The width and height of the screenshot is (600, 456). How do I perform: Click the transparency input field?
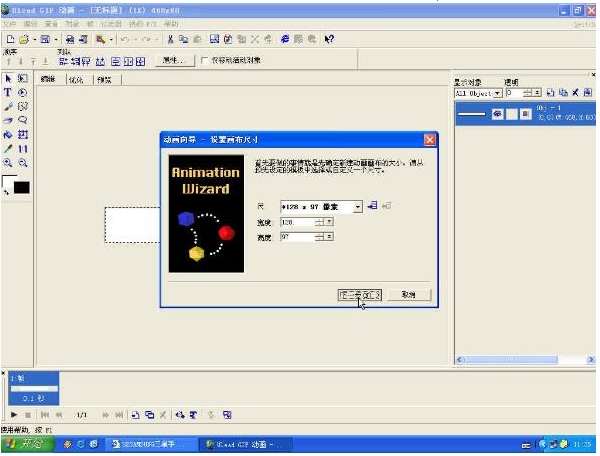coord(514,93)
